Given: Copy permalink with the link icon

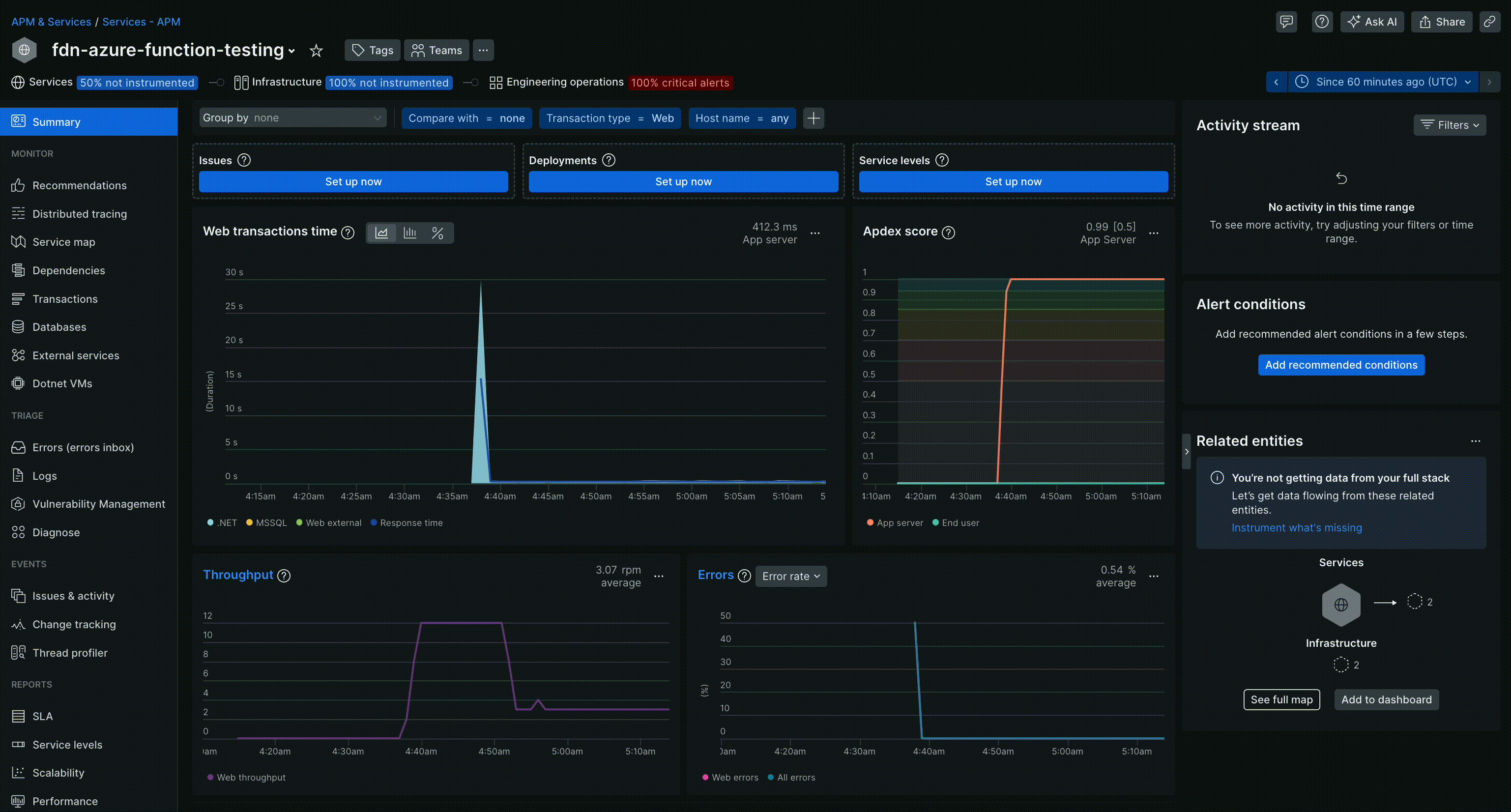Looking at the screenshot, I should pyautogui.click(x=1489, y=22).
